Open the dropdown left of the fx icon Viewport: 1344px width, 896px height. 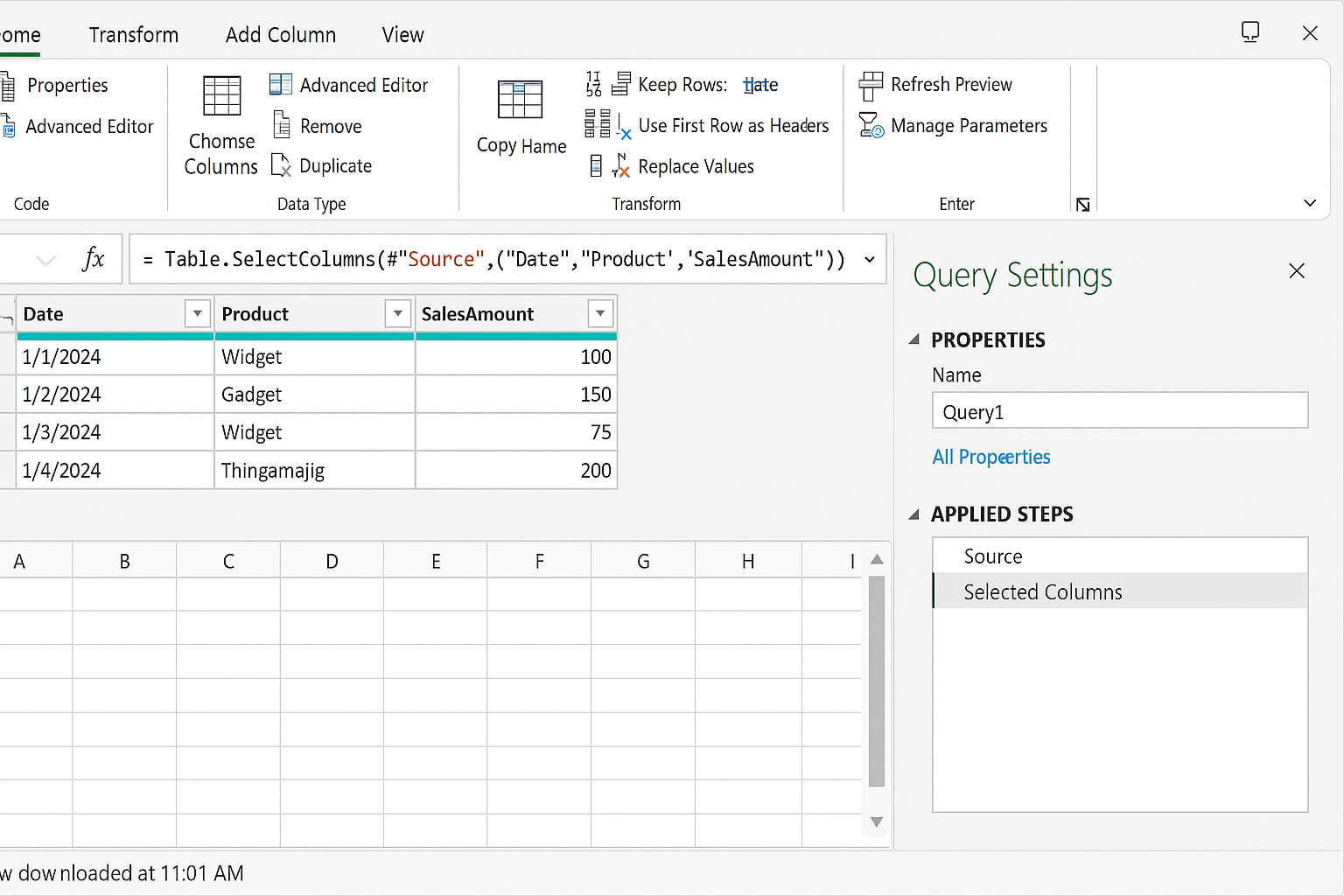(x=46, y=260)
